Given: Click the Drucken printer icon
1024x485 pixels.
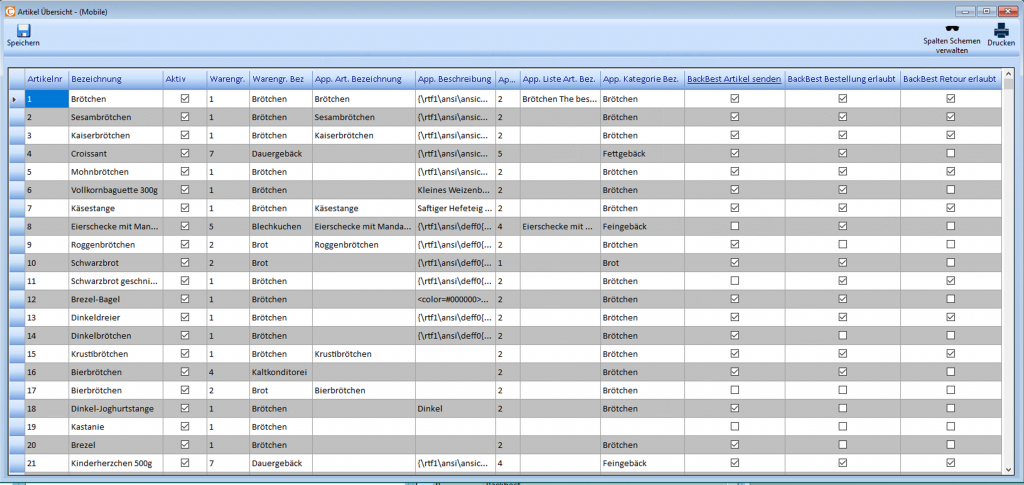Looking at the screenshot, I should [x=1001, y=30].
